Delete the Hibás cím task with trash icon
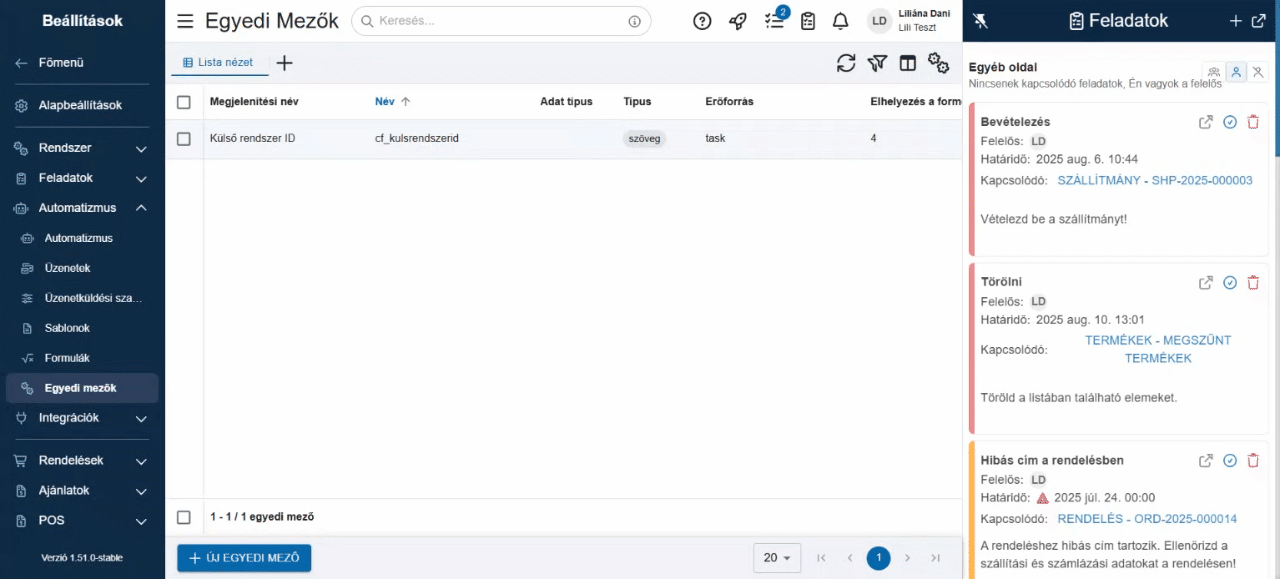This screenshot has height=579, width=1280. [x=1253, y=460]
